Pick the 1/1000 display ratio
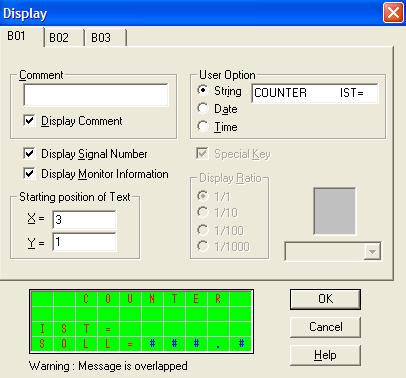Image resolution: width=406 pixels, height=378 pixels. point(203,246)
